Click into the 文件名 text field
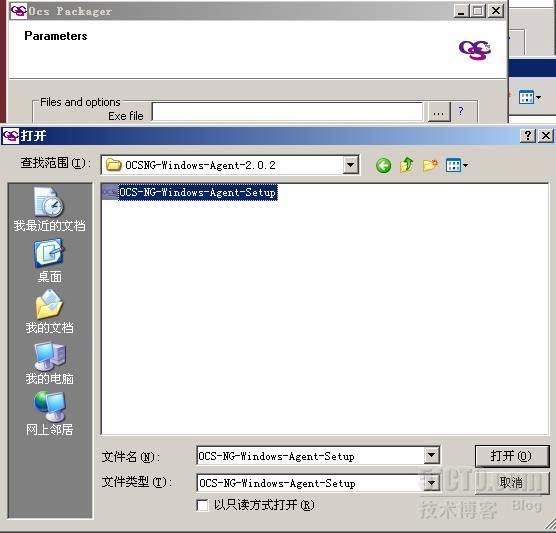 point(310,456)
